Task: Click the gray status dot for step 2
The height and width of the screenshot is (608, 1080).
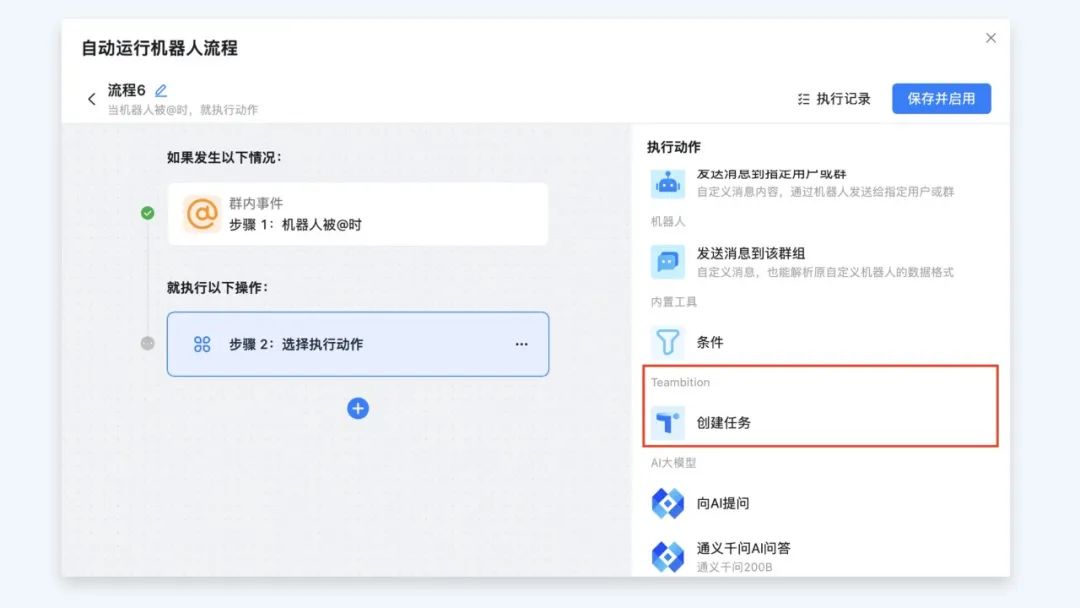Action: 148,343
